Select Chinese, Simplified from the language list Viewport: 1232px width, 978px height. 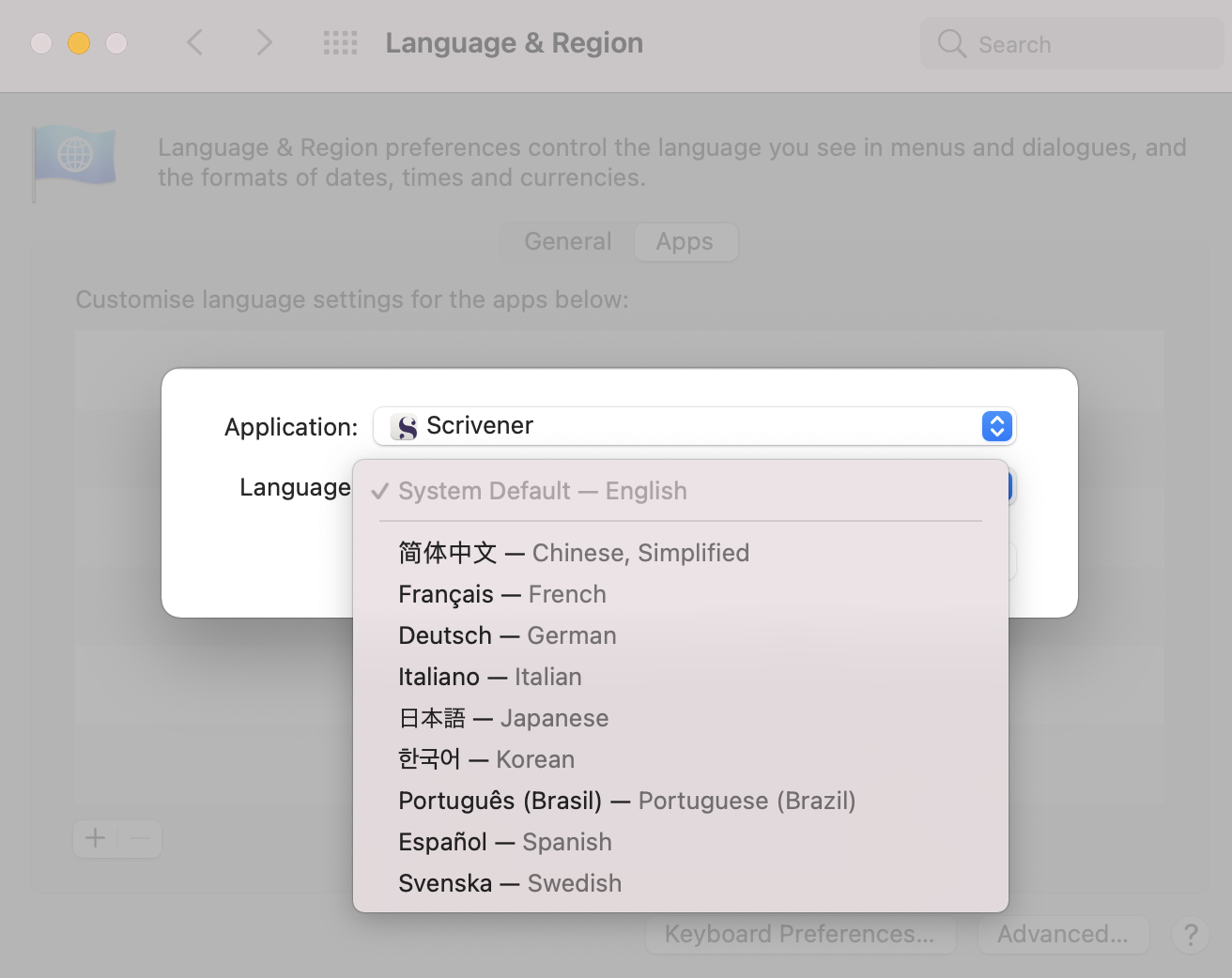tap(680, 553)
